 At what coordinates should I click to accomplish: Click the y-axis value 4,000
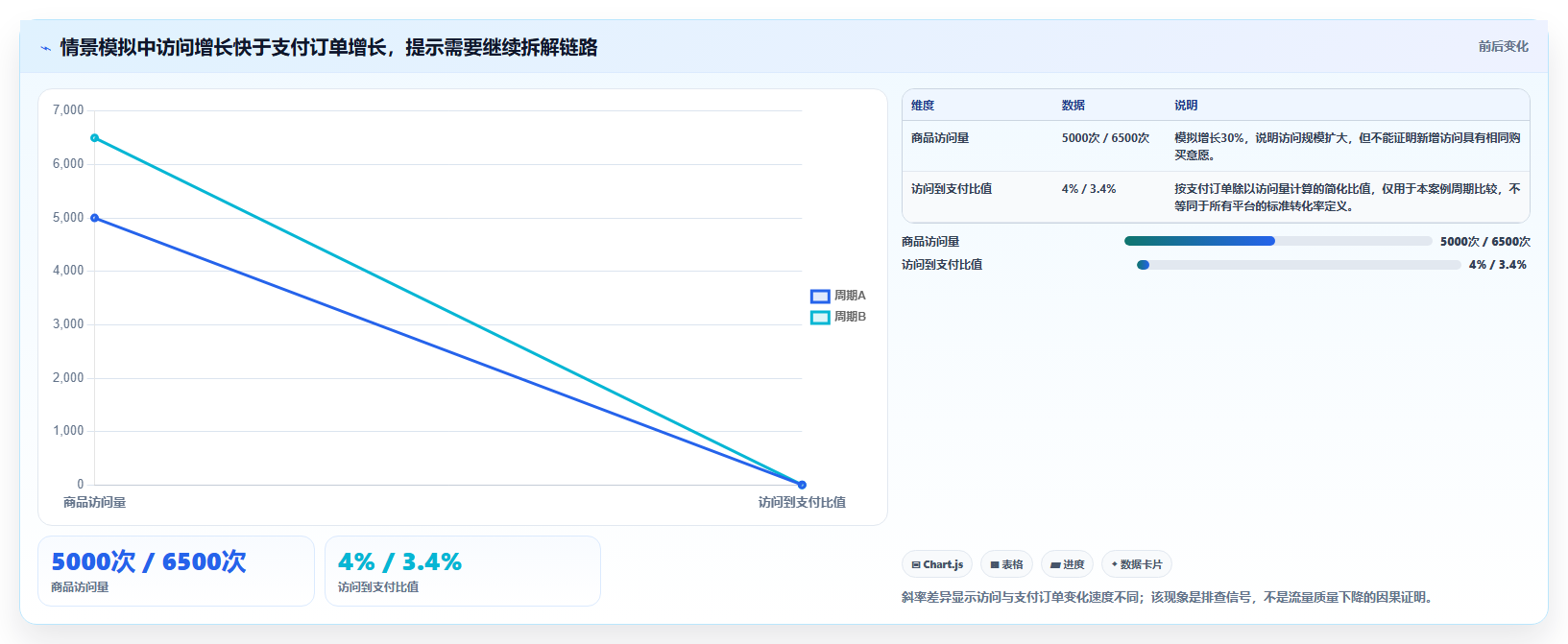(68, 271)
